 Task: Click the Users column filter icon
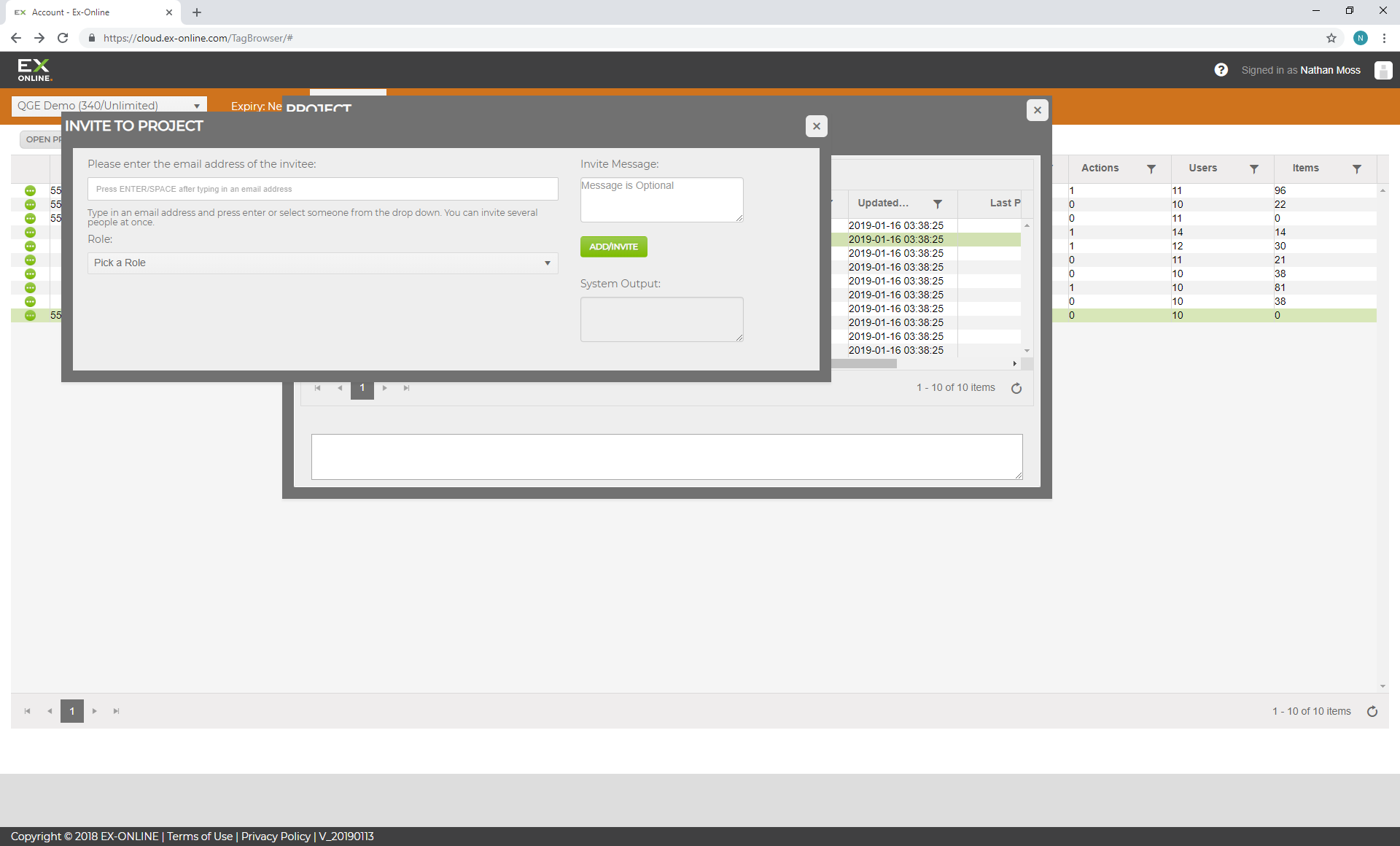point(1254,168)
